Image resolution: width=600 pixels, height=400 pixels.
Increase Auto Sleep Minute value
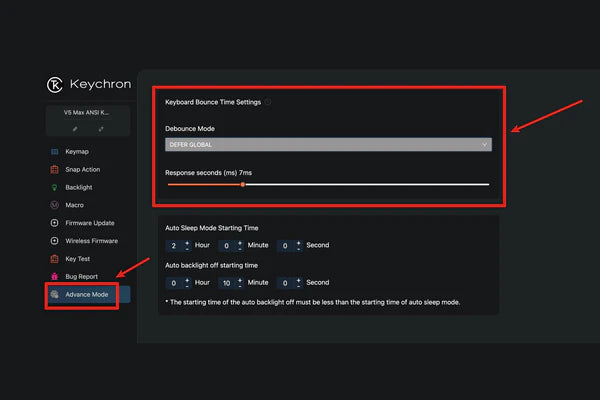pos(240,243)
